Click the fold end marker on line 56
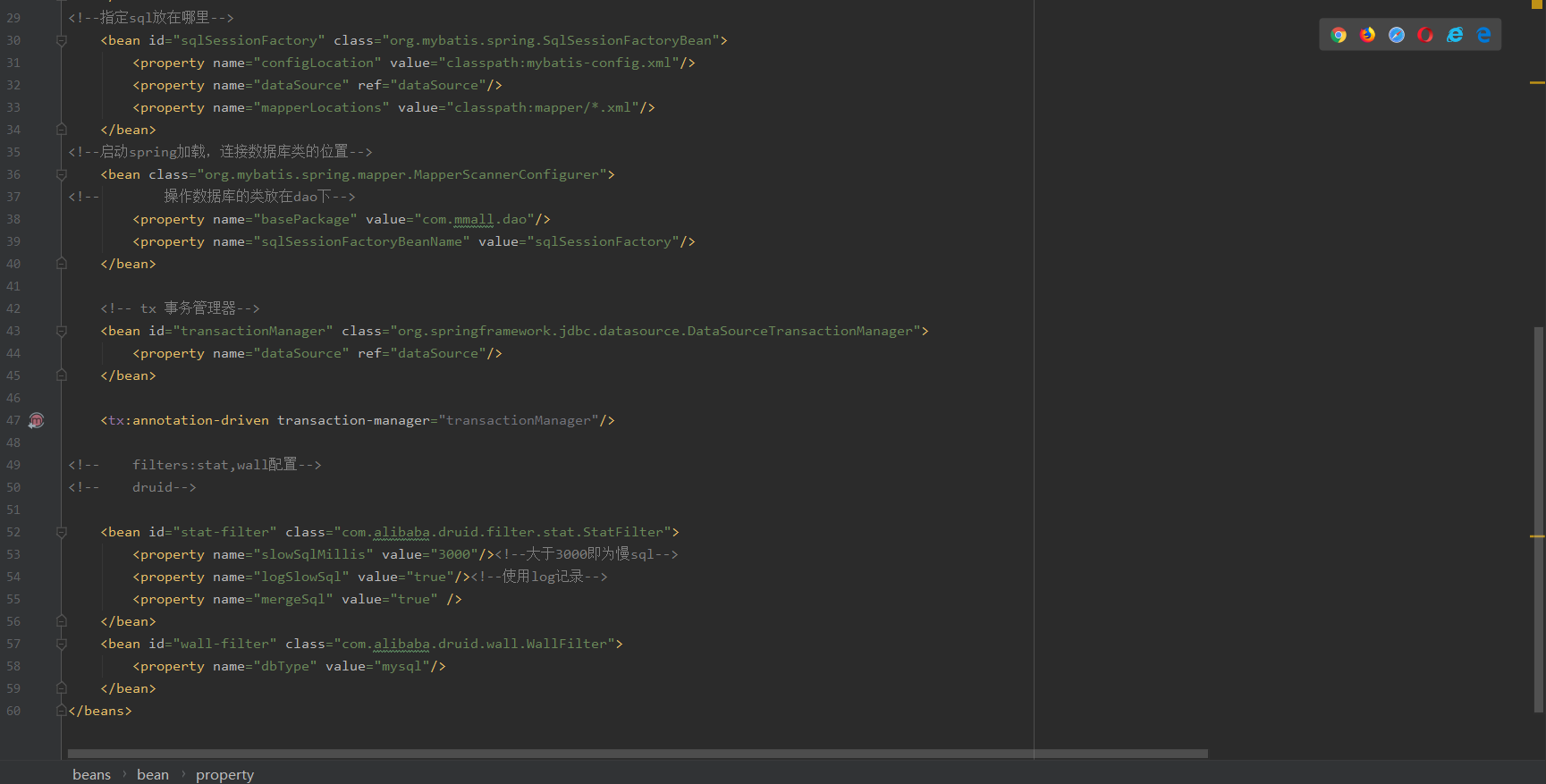The image size is (1546, 784). [62, 621]
